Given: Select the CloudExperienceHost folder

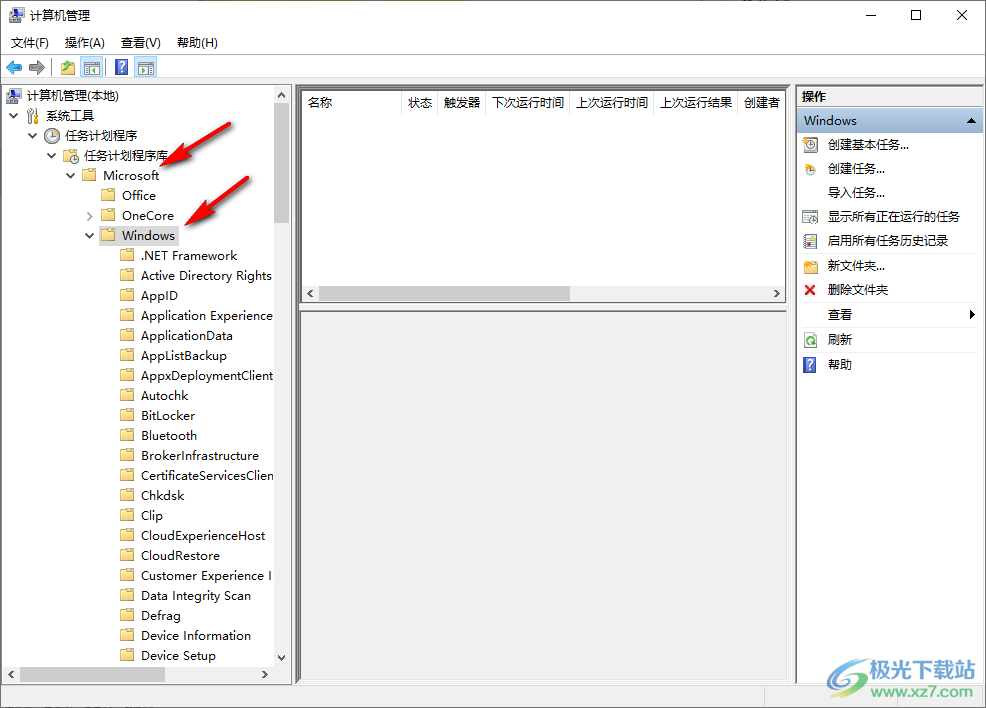Looking at the screenshot, I should [203, 536].
